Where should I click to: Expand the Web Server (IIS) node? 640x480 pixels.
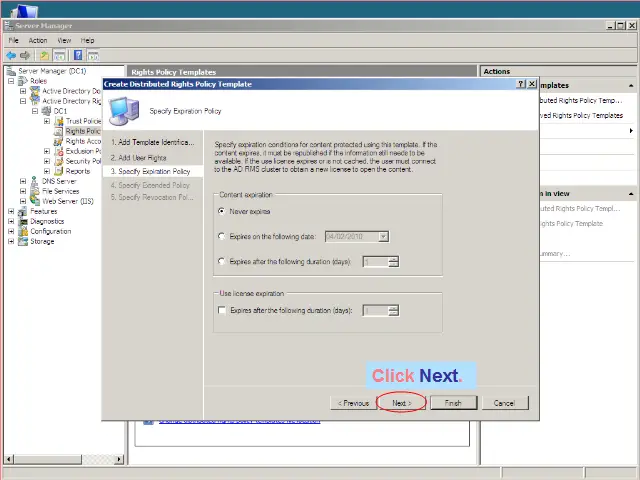point(23,201)
